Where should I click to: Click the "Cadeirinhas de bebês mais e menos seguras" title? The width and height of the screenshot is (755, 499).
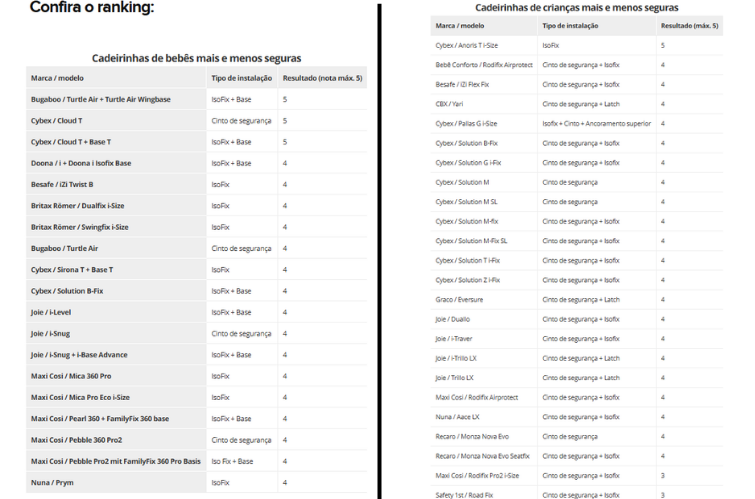[x=196, y=59]
